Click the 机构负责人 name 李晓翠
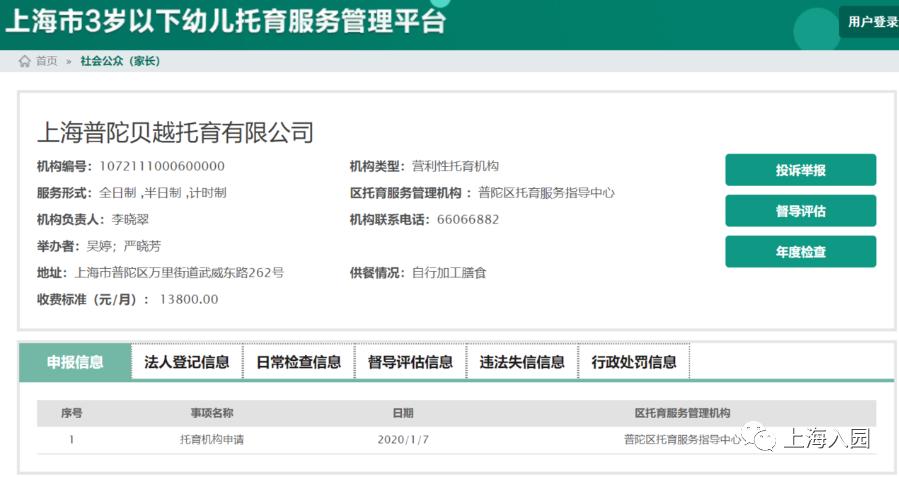The image size is (899, 477). [x=130, y=219]
